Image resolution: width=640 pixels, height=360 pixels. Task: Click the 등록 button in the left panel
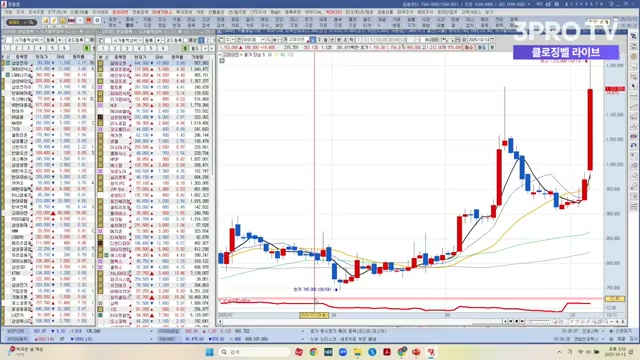(50, 40)
